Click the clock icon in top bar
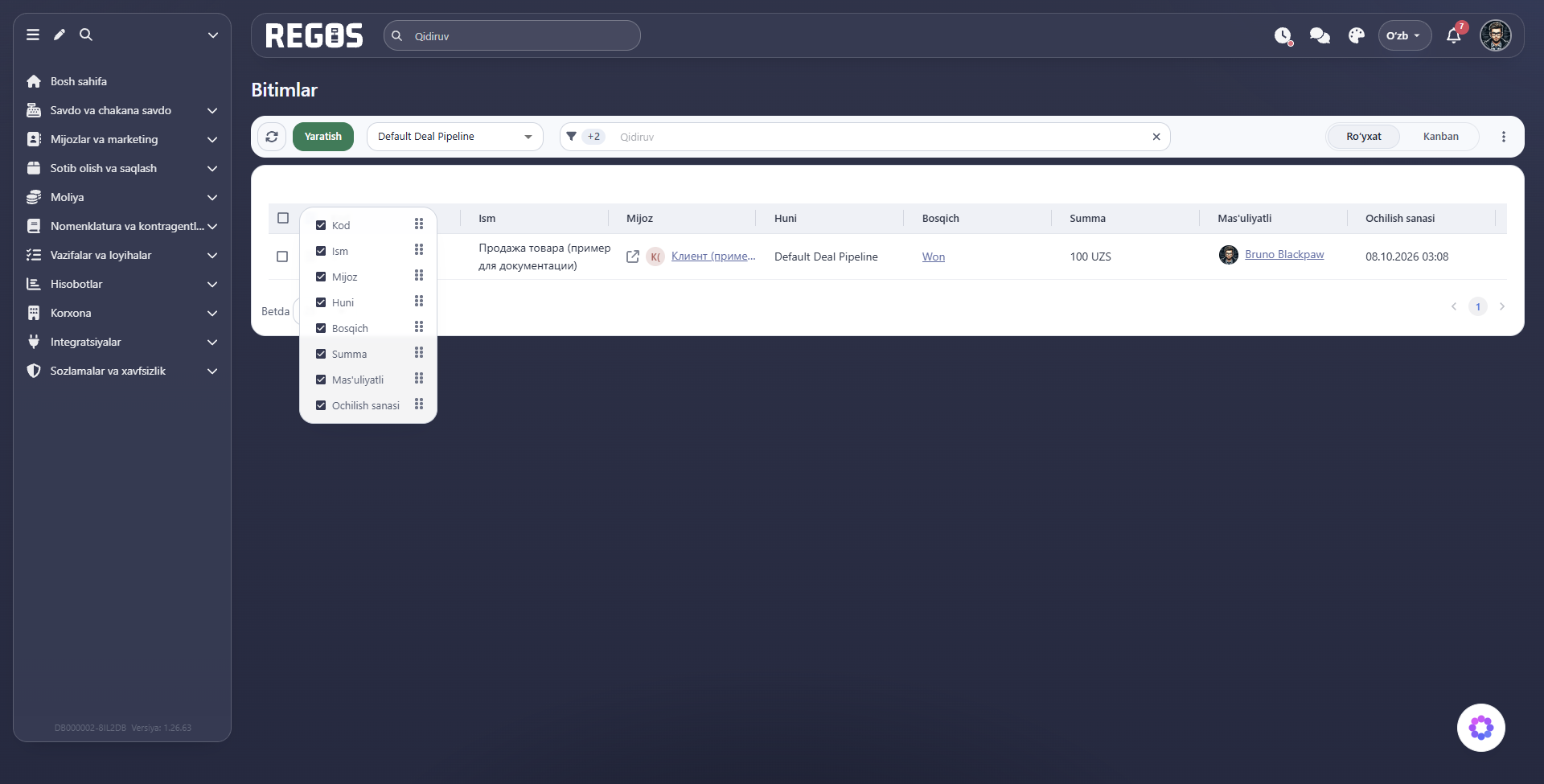Image resolution: width=1544 pixels, height=784 pixels. click(x=1283, y=35)
